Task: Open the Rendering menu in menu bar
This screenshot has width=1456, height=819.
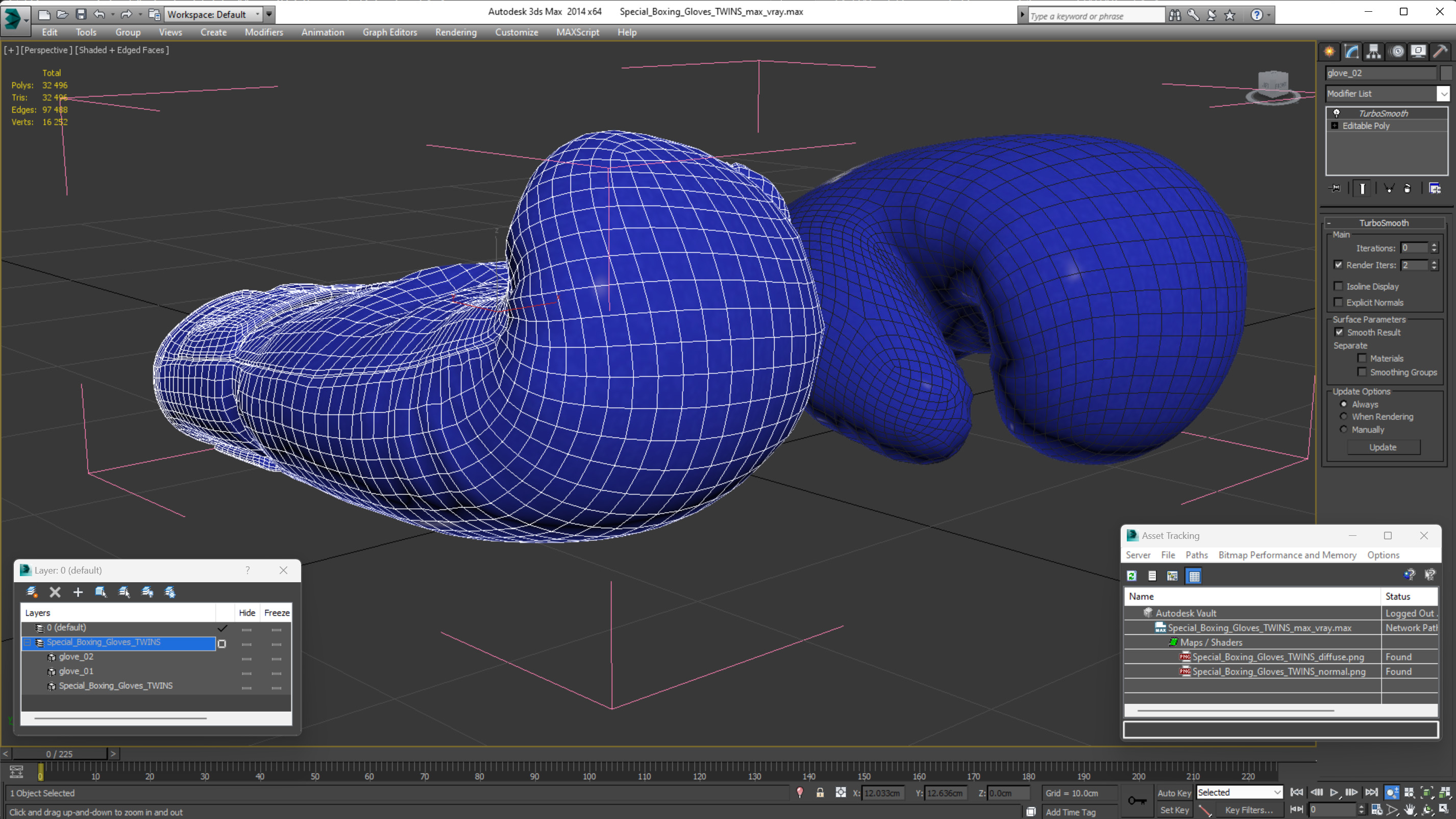Action: (x=456, y=32)
